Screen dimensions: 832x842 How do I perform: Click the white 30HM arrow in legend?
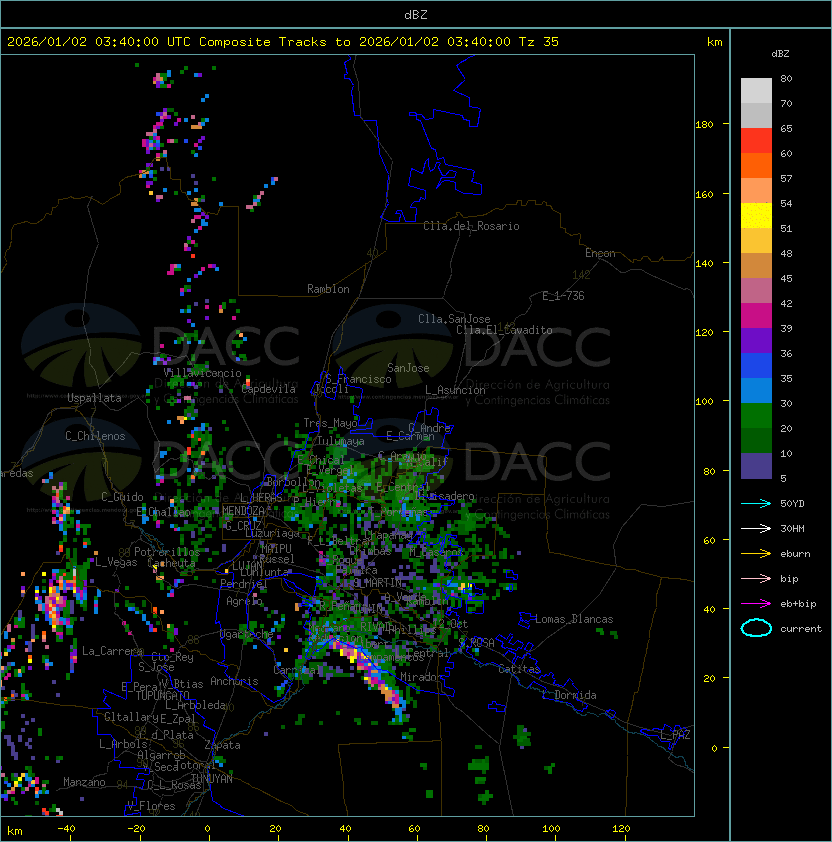point(756,528)
